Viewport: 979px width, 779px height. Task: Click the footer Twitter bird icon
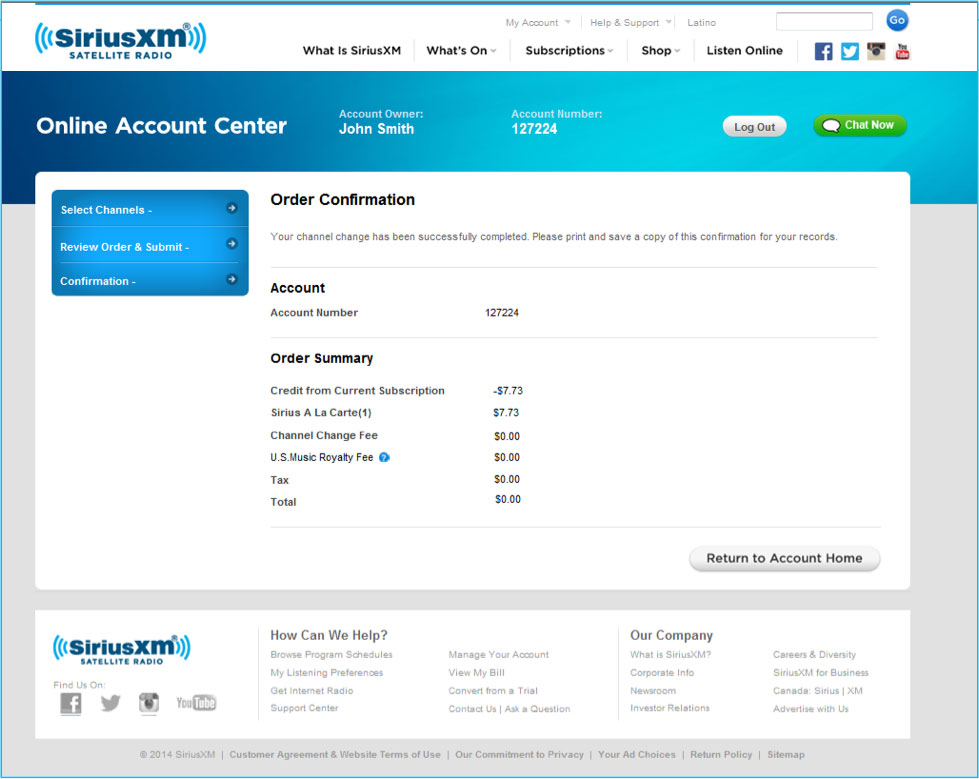(111, 703)
